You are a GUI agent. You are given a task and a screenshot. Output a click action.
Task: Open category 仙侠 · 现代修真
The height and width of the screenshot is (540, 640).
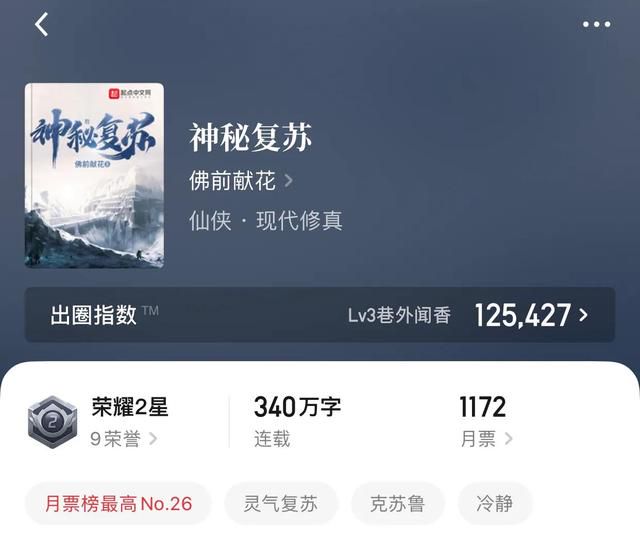266,221
